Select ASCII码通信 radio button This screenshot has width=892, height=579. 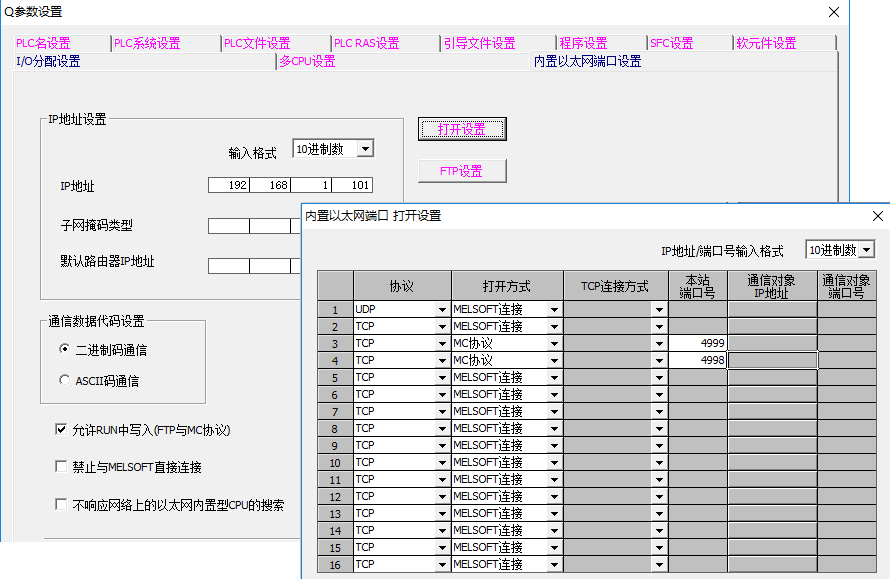pos(65,380)
